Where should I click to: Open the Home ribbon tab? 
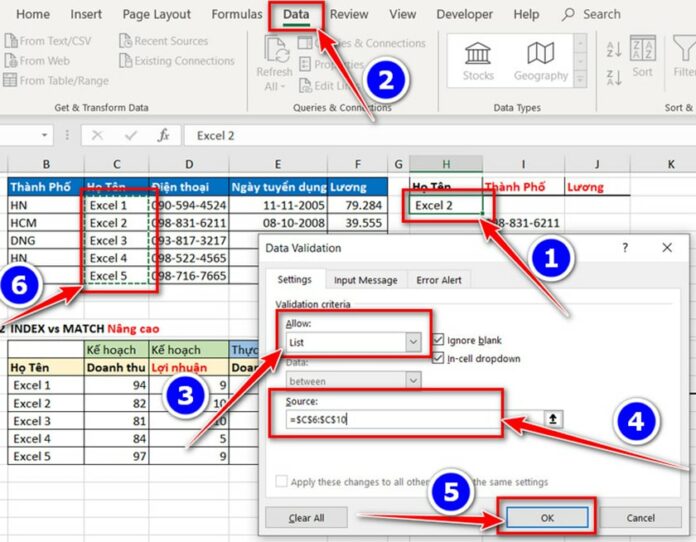pyautogui.click(x=33, y=14)
